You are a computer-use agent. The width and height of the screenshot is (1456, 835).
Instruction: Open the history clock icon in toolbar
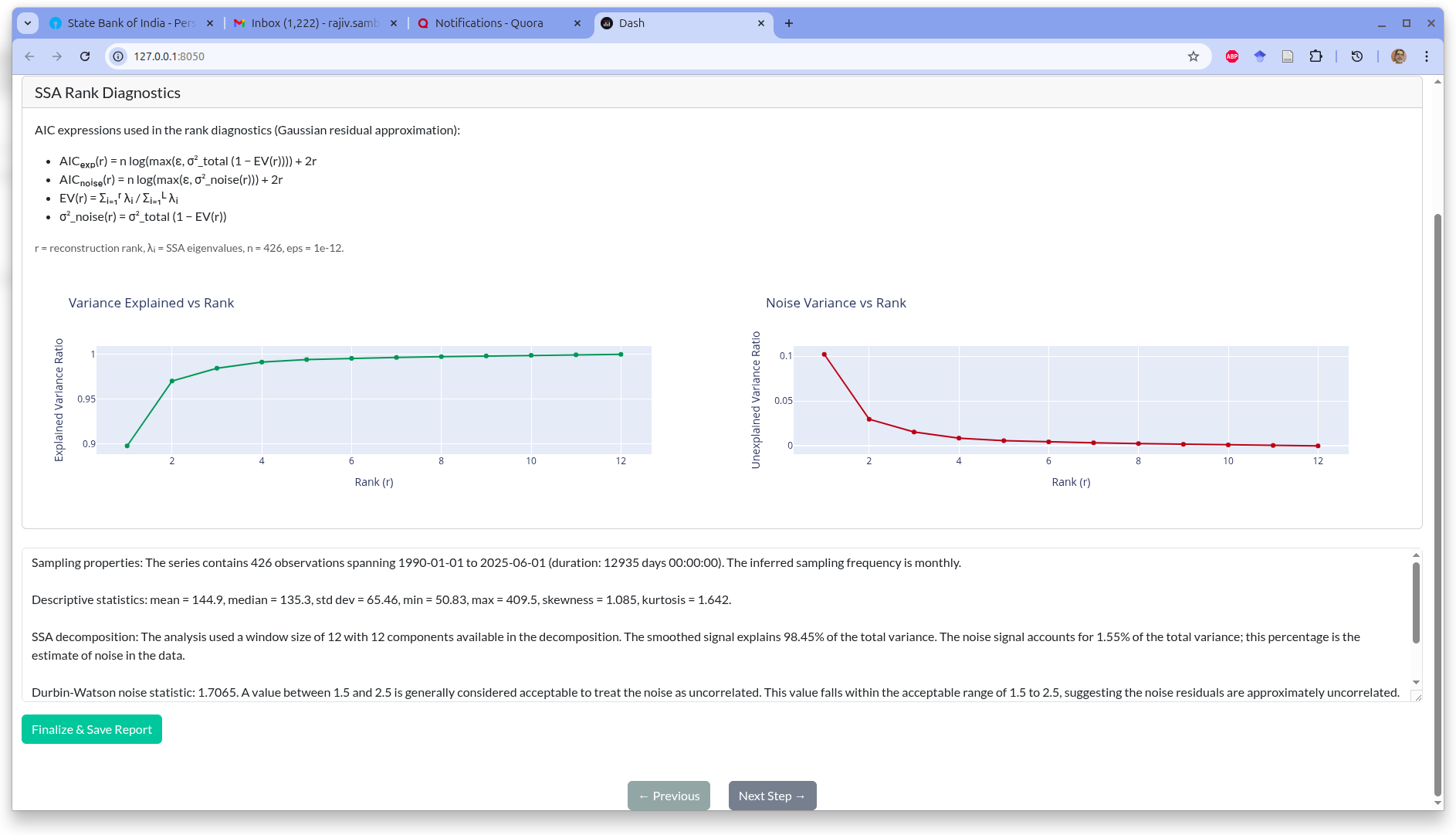point(1356,56)
